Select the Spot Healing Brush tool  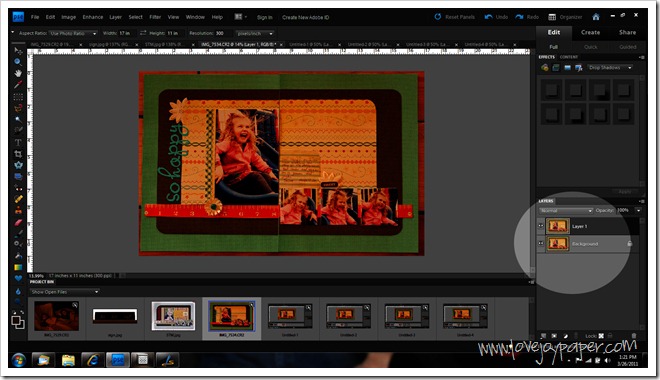point(18,199)
